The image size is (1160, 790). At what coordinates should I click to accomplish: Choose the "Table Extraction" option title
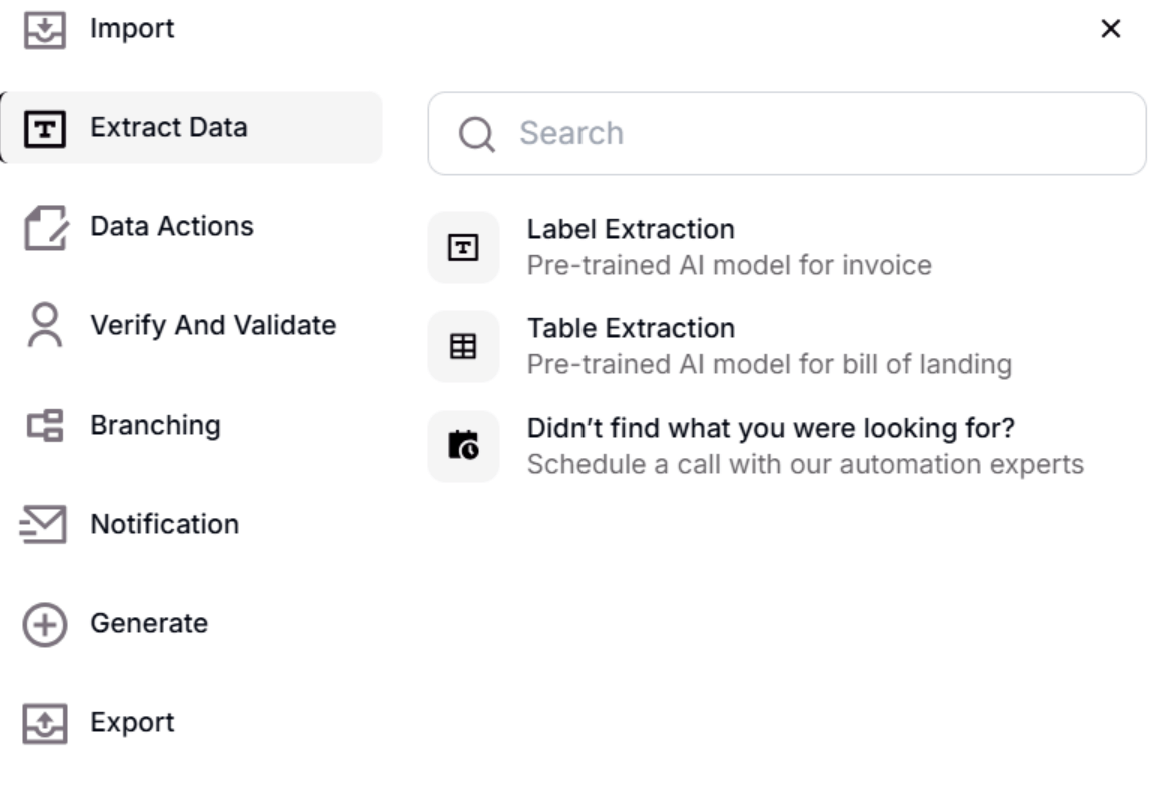(x=630, y=329)
